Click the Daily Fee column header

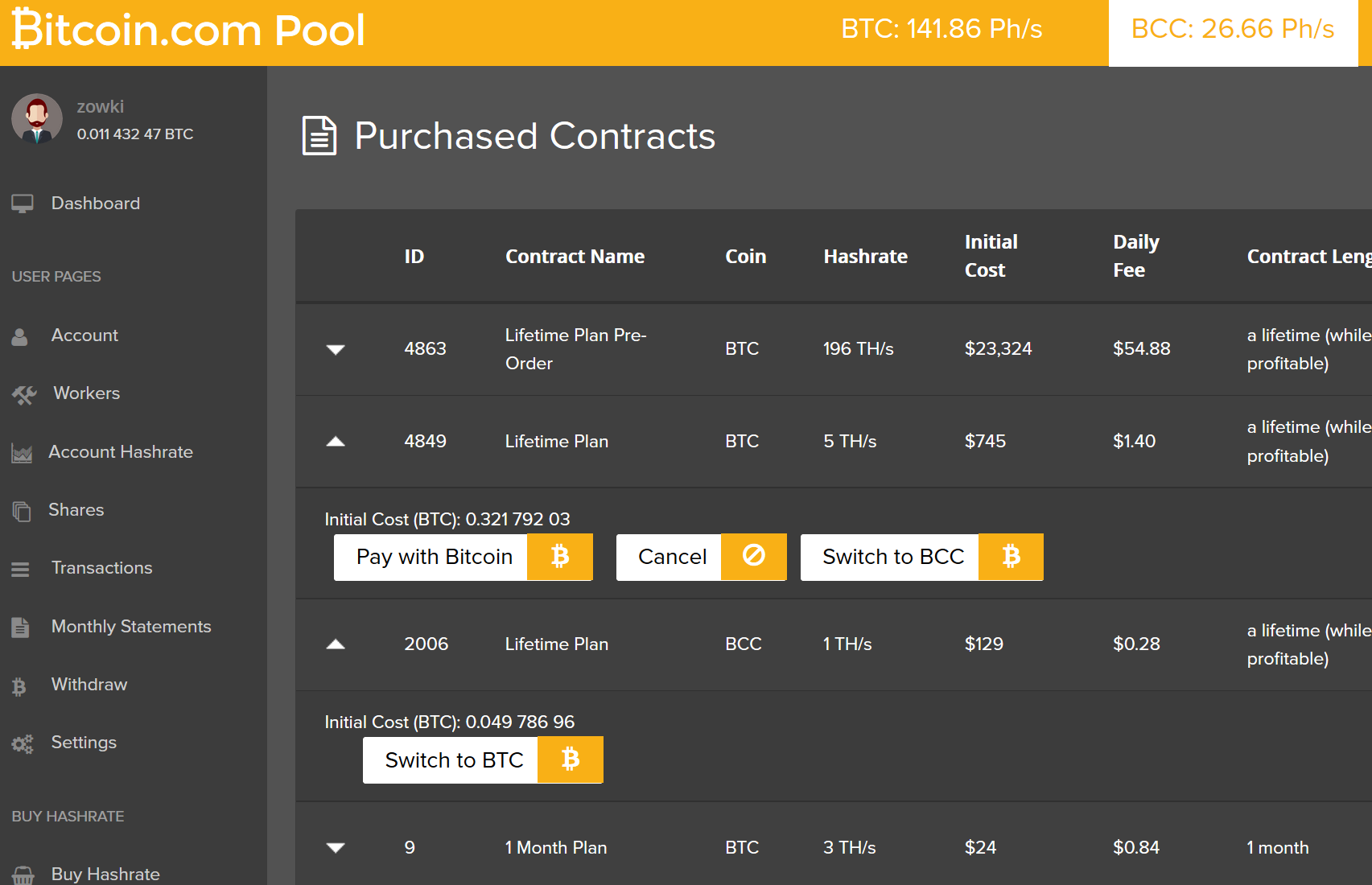tap(1136, 256)
